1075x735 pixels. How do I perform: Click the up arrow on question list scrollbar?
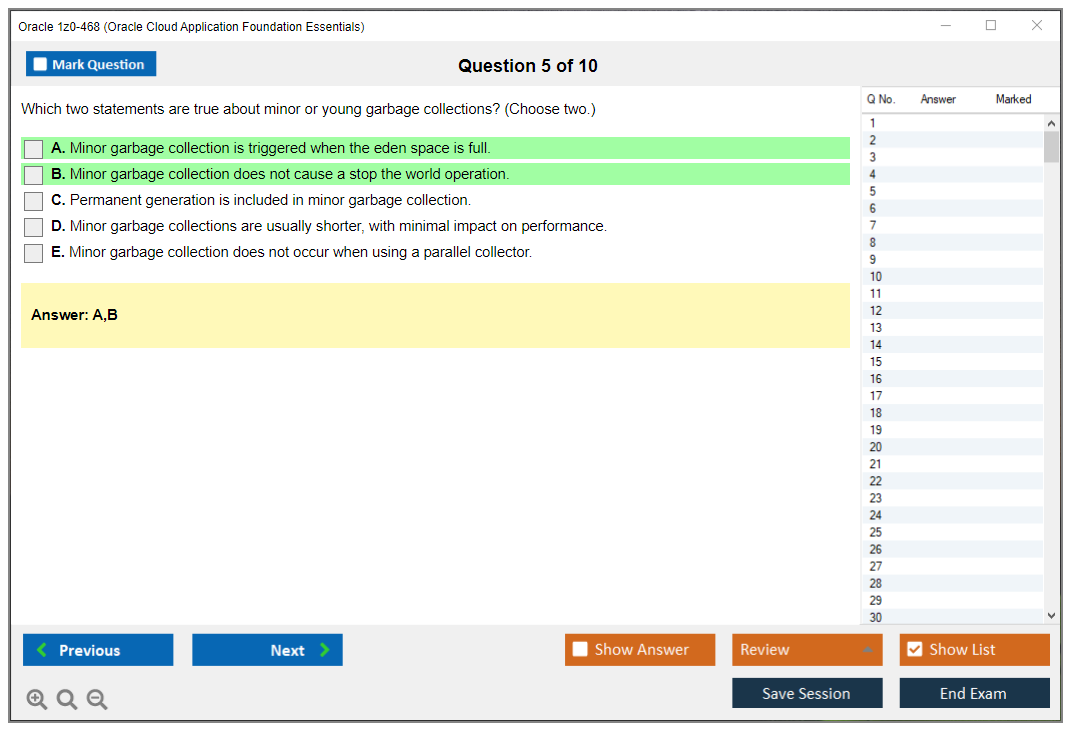pyautogui.click(x=1051, y=121)
